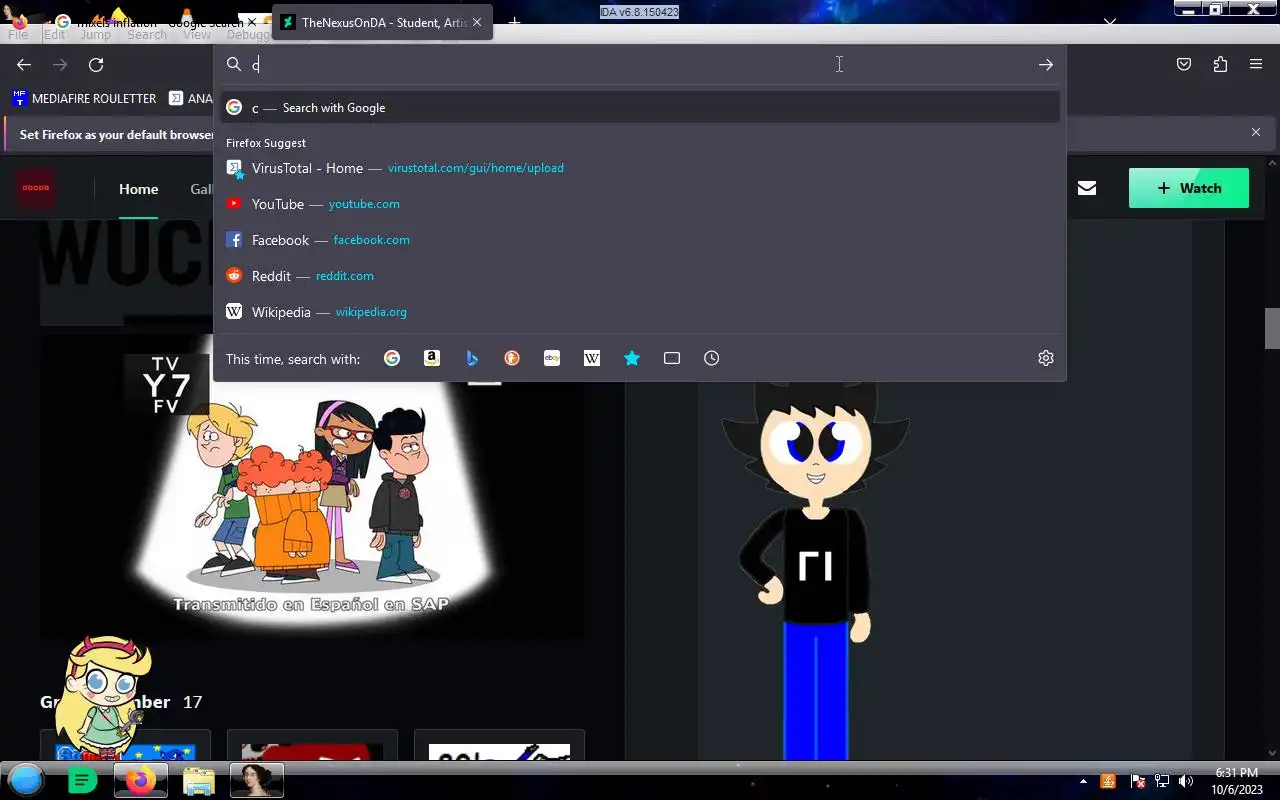The height and width of the screenshot is (800, 1280).
Task: Search this time with DuckDuckGo icon
Action: (512, 358)
